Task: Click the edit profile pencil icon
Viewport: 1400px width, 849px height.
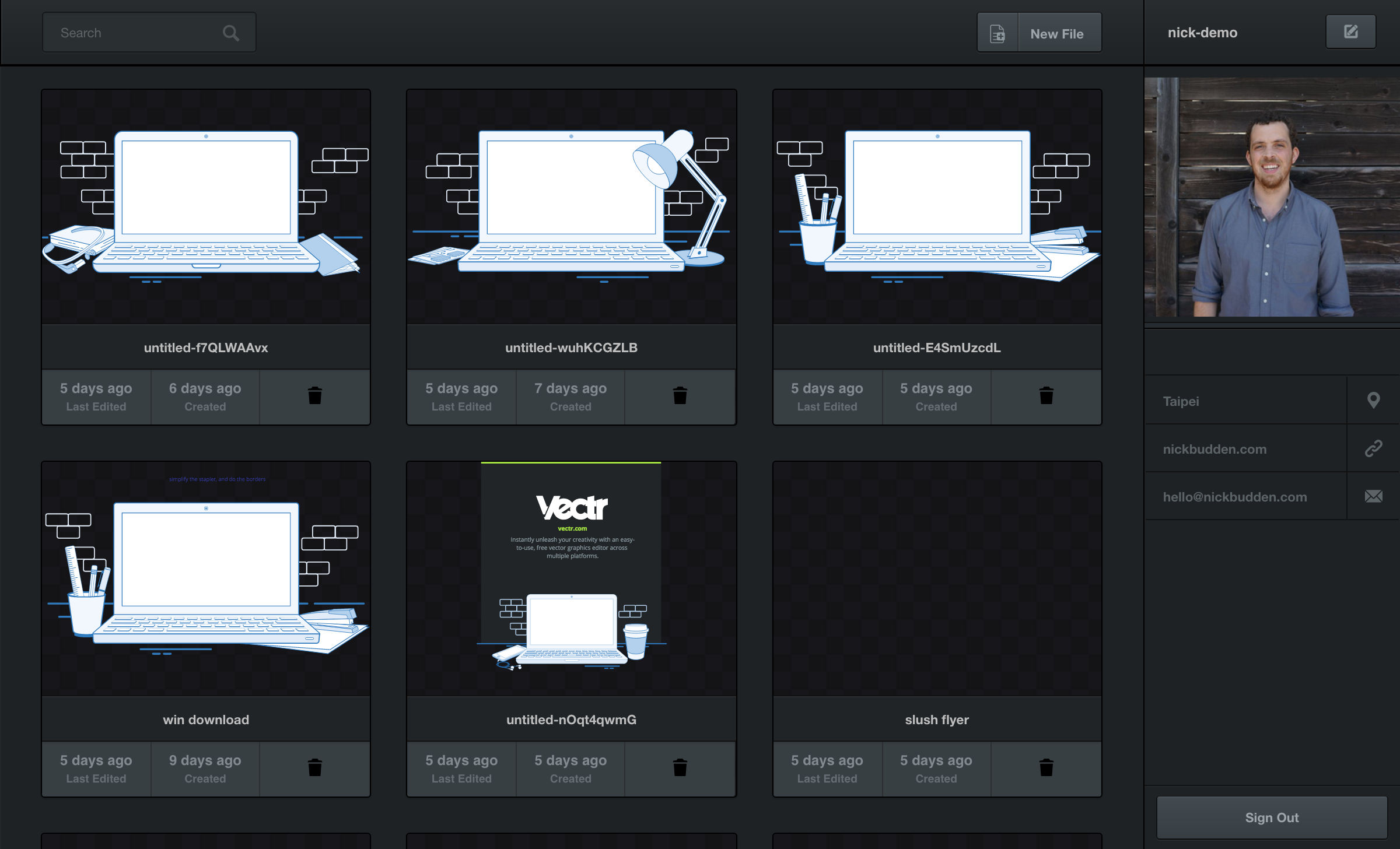Action: coord(1351,32)
